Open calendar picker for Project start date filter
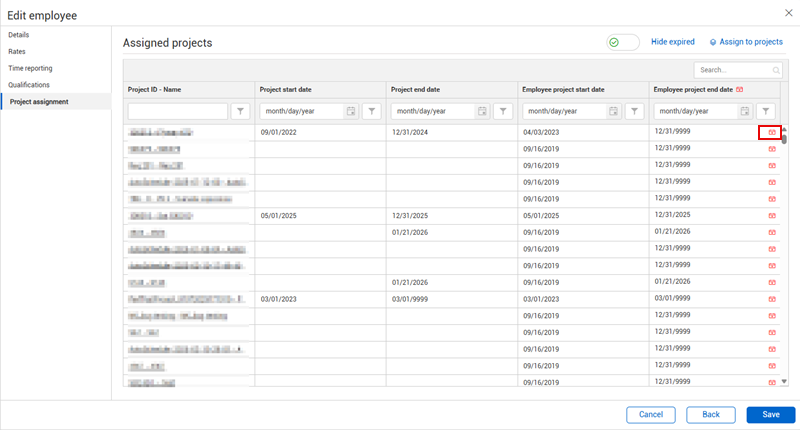The image size is (800, 430). [351, 111]
